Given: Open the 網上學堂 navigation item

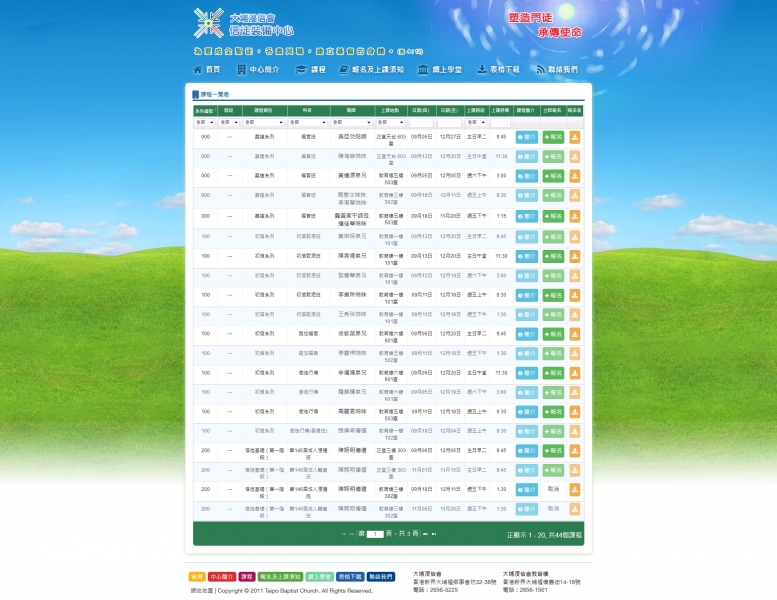Looking at the screenshot, I should 440,70.
